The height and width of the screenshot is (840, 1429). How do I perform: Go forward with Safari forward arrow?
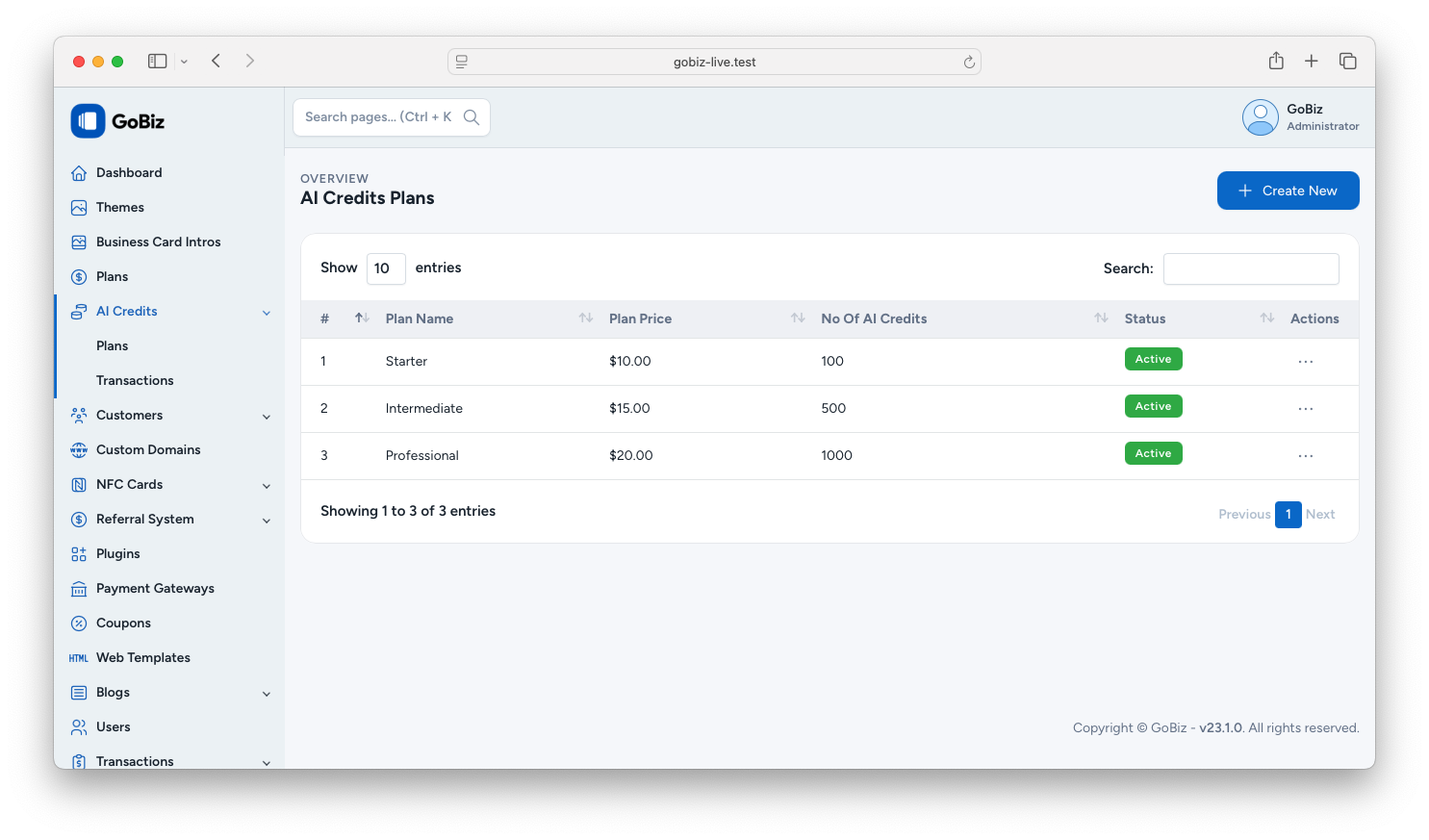click(250, 61)
